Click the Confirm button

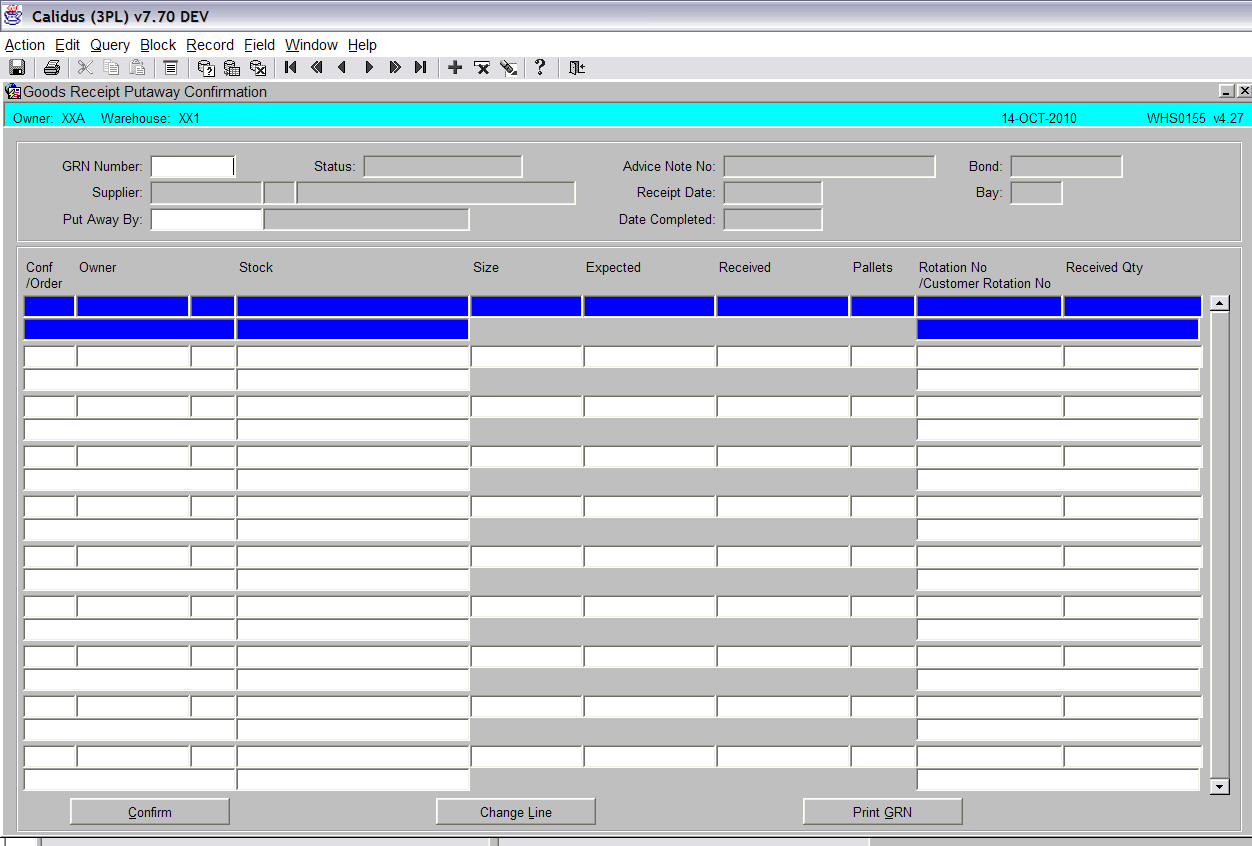coord(150,812)
